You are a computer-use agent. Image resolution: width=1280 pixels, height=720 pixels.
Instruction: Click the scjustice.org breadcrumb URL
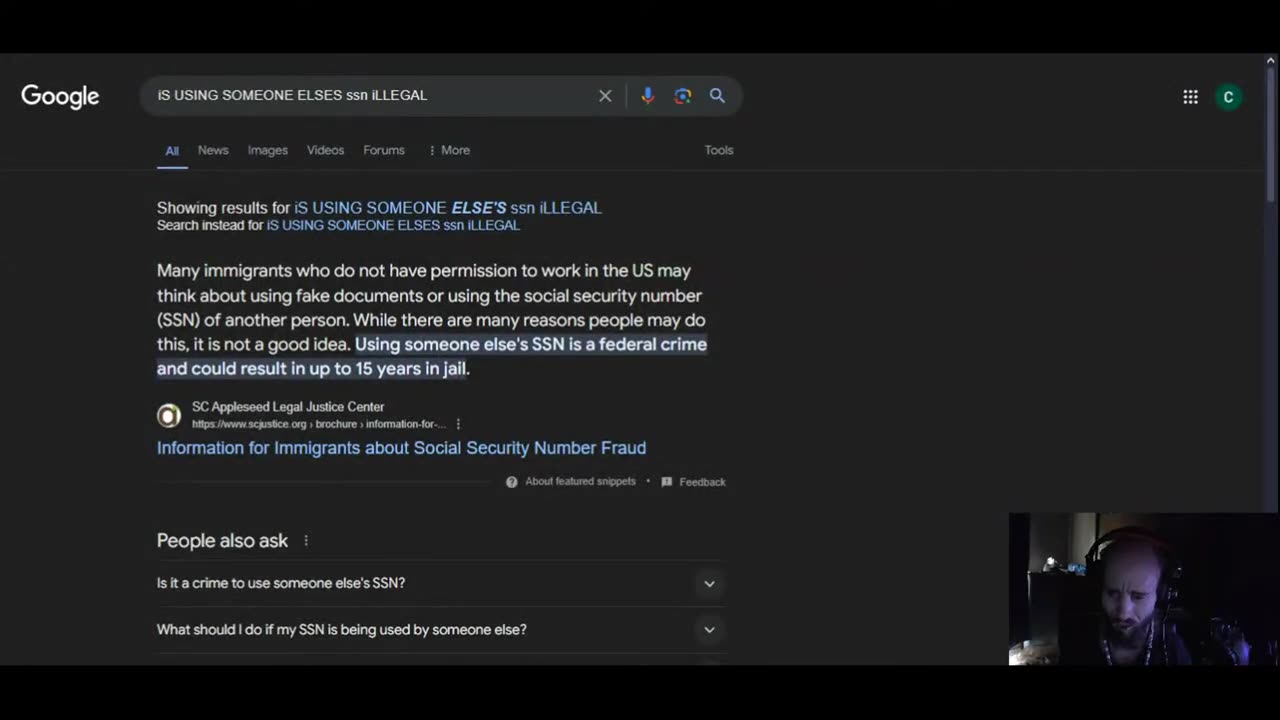[319, 424]
